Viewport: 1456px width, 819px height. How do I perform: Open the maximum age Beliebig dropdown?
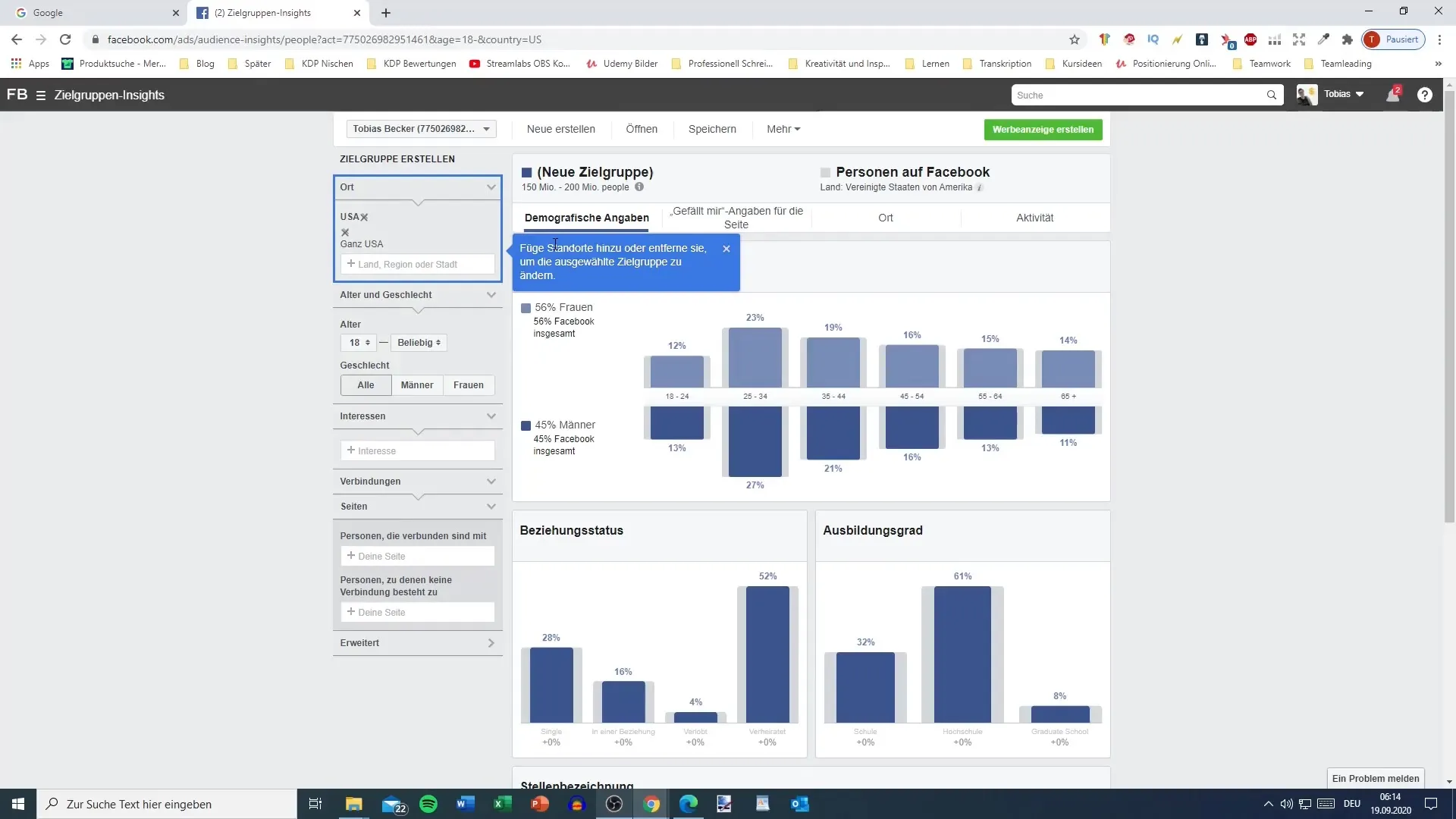419,343
